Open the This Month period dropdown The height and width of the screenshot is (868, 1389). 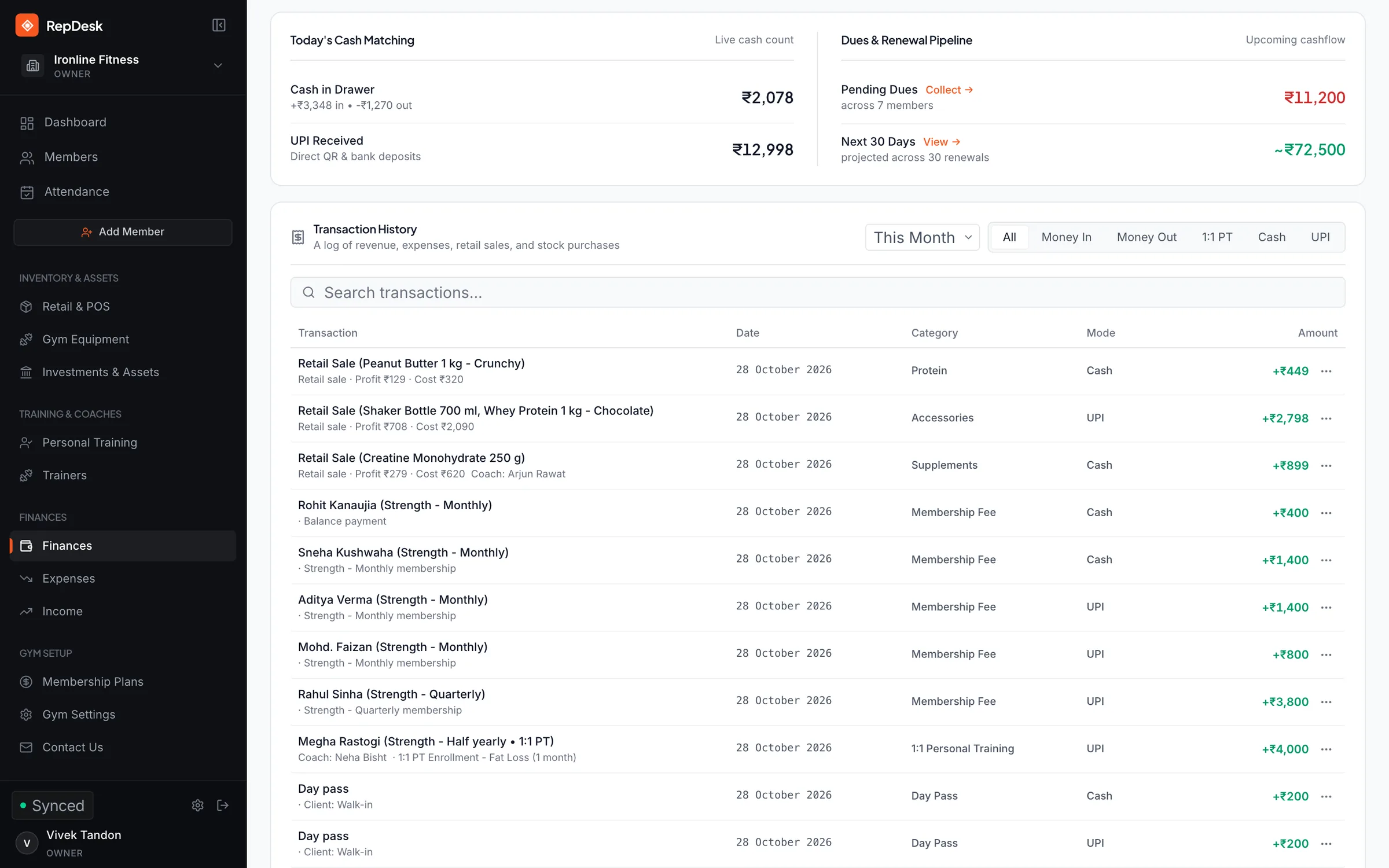(922, 237)
